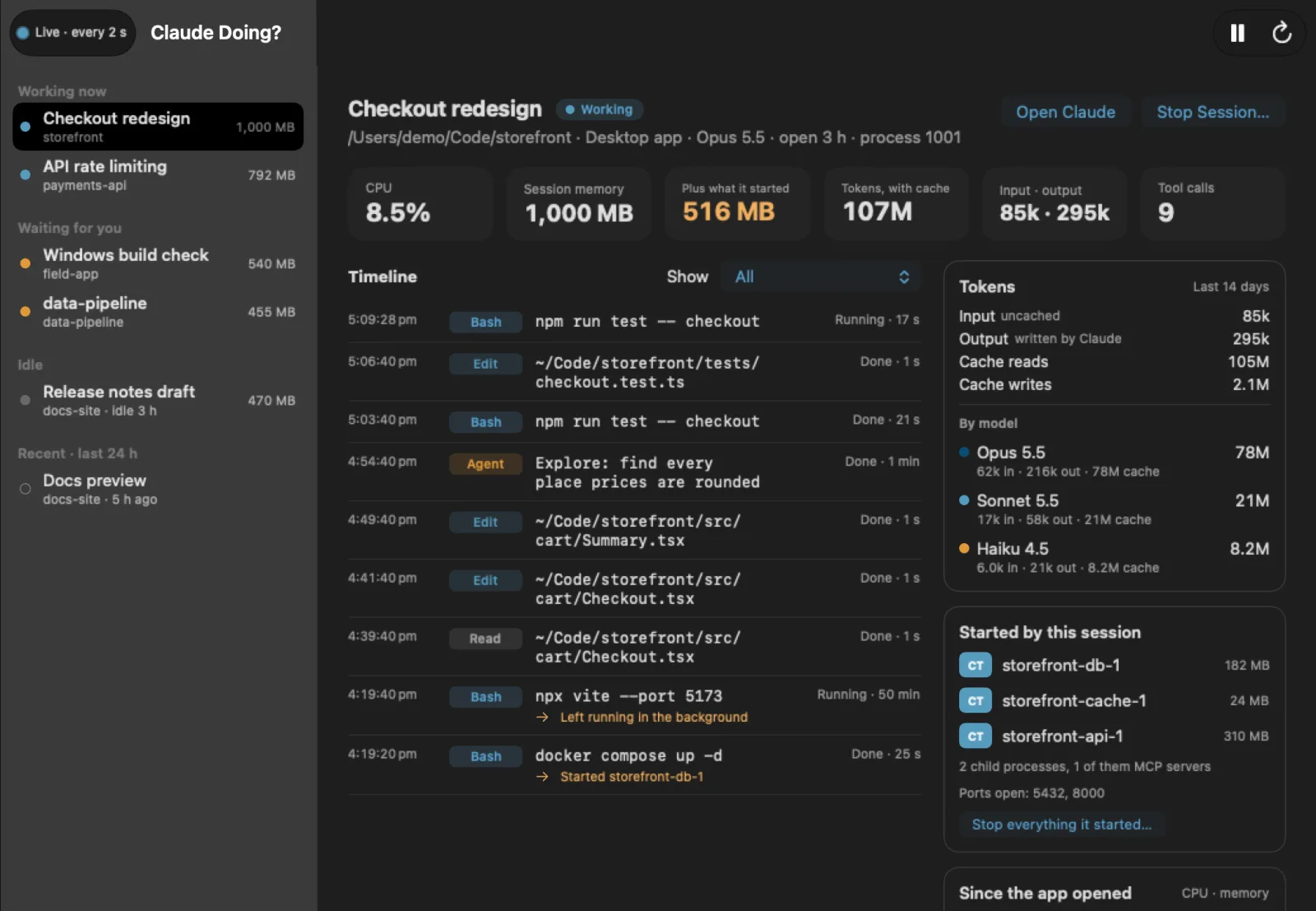1316x911 pixels.
Task: Click the blue status dot for Checkout redesign
Action: coord(25,127)
